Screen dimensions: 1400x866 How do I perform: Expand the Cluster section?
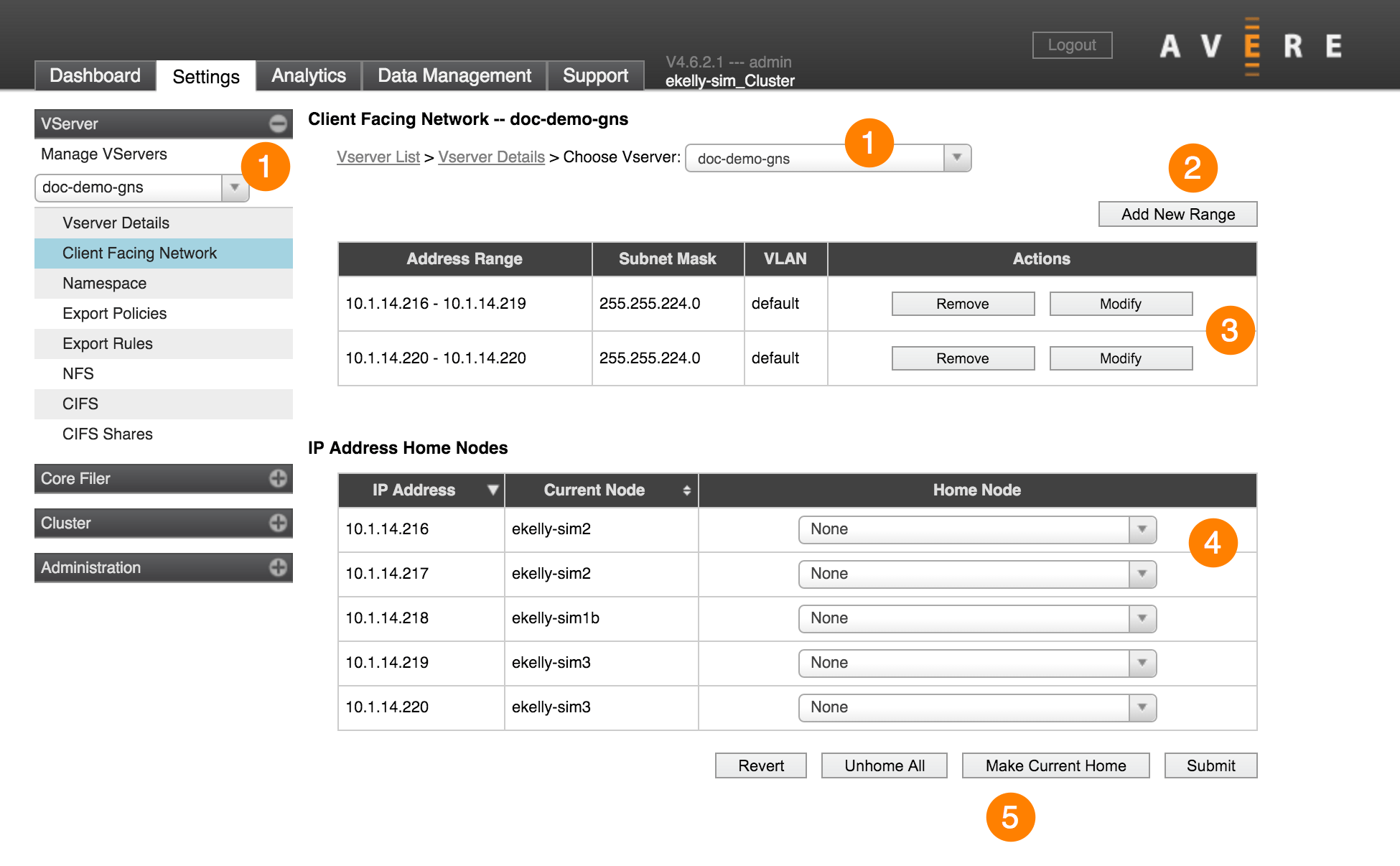[277, 523]
